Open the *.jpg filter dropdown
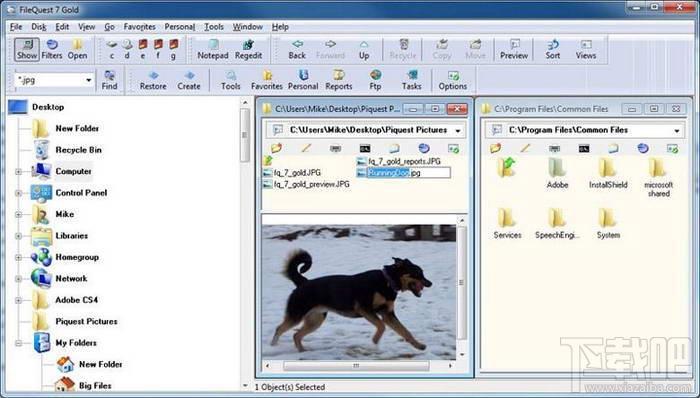700x398 pixels. 88,80
